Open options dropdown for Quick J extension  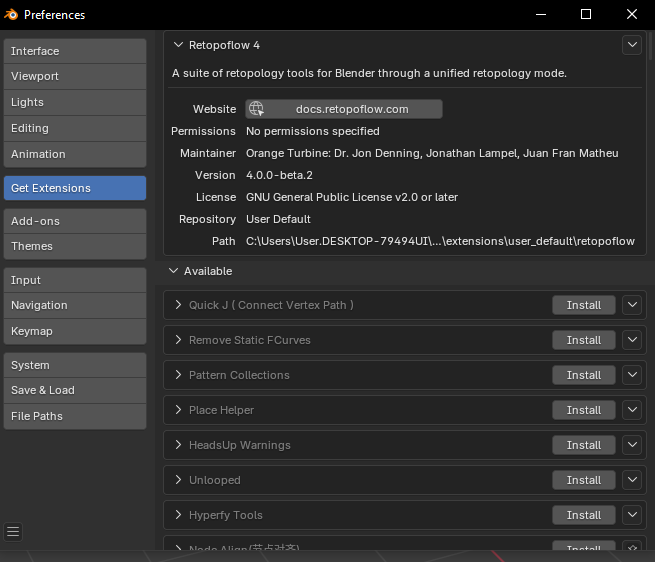point(631,305)
